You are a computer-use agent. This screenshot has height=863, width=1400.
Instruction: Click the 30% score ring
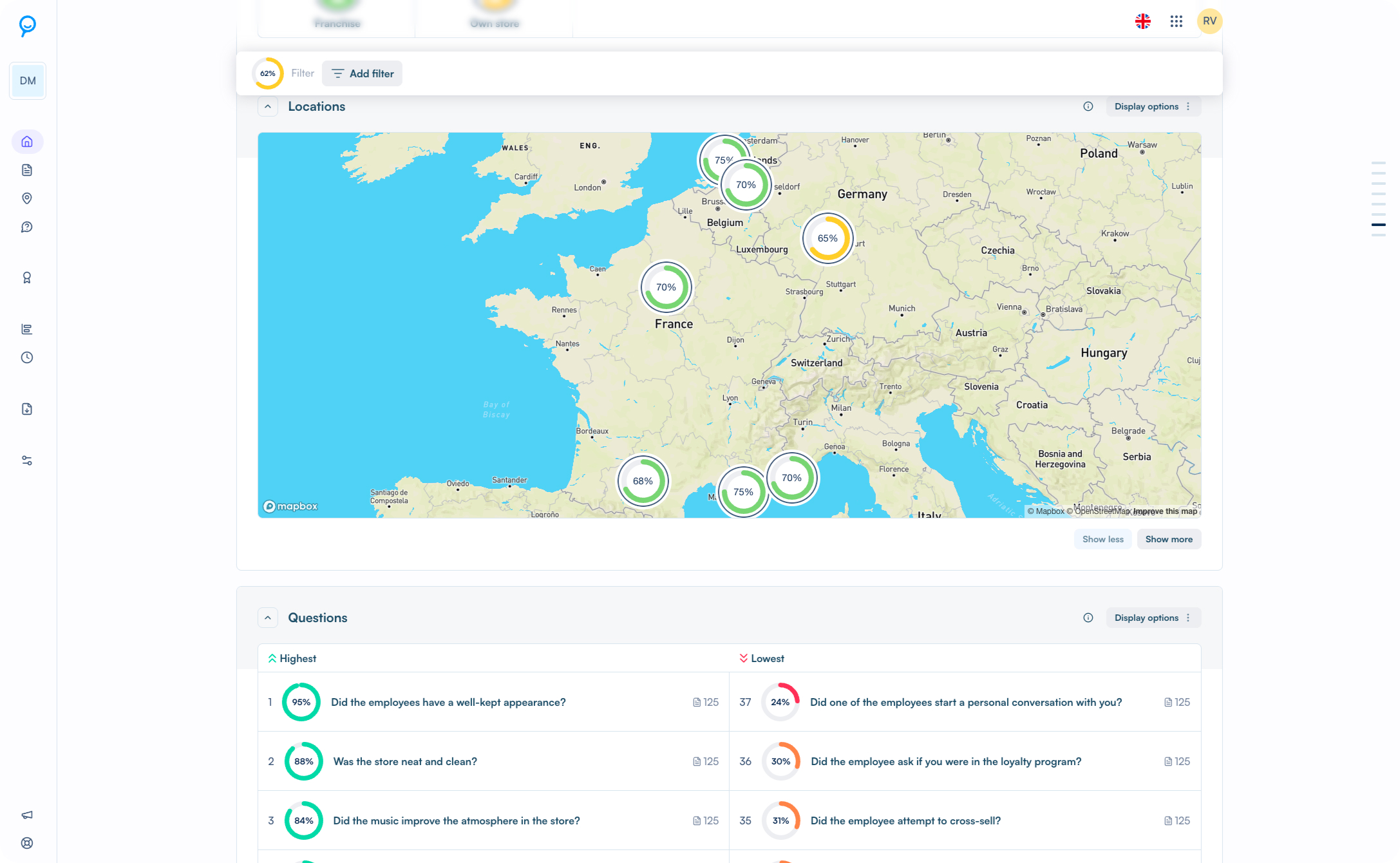click(781, 761)
